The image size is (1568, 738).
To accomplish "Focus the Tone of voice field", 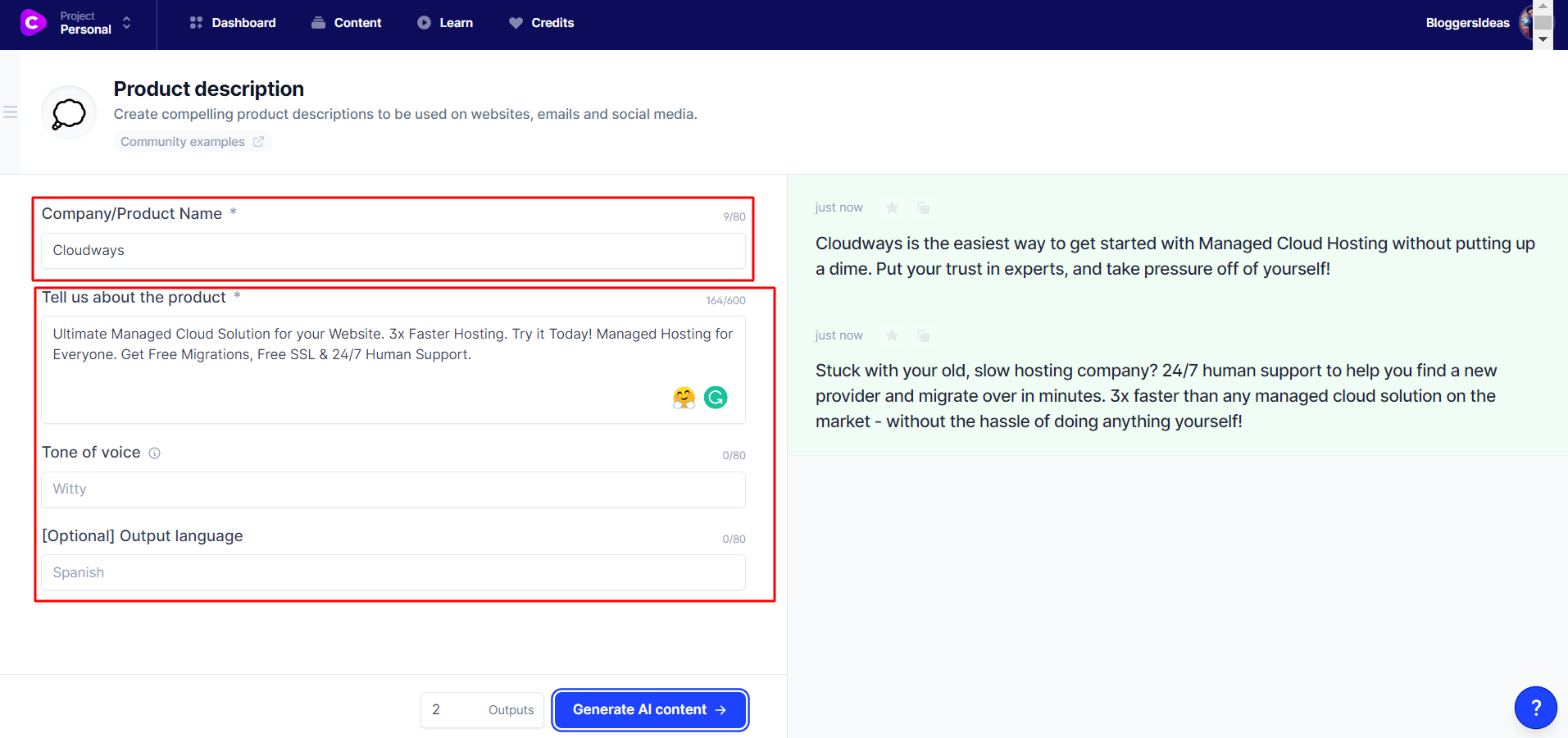I will click(393, 489).
